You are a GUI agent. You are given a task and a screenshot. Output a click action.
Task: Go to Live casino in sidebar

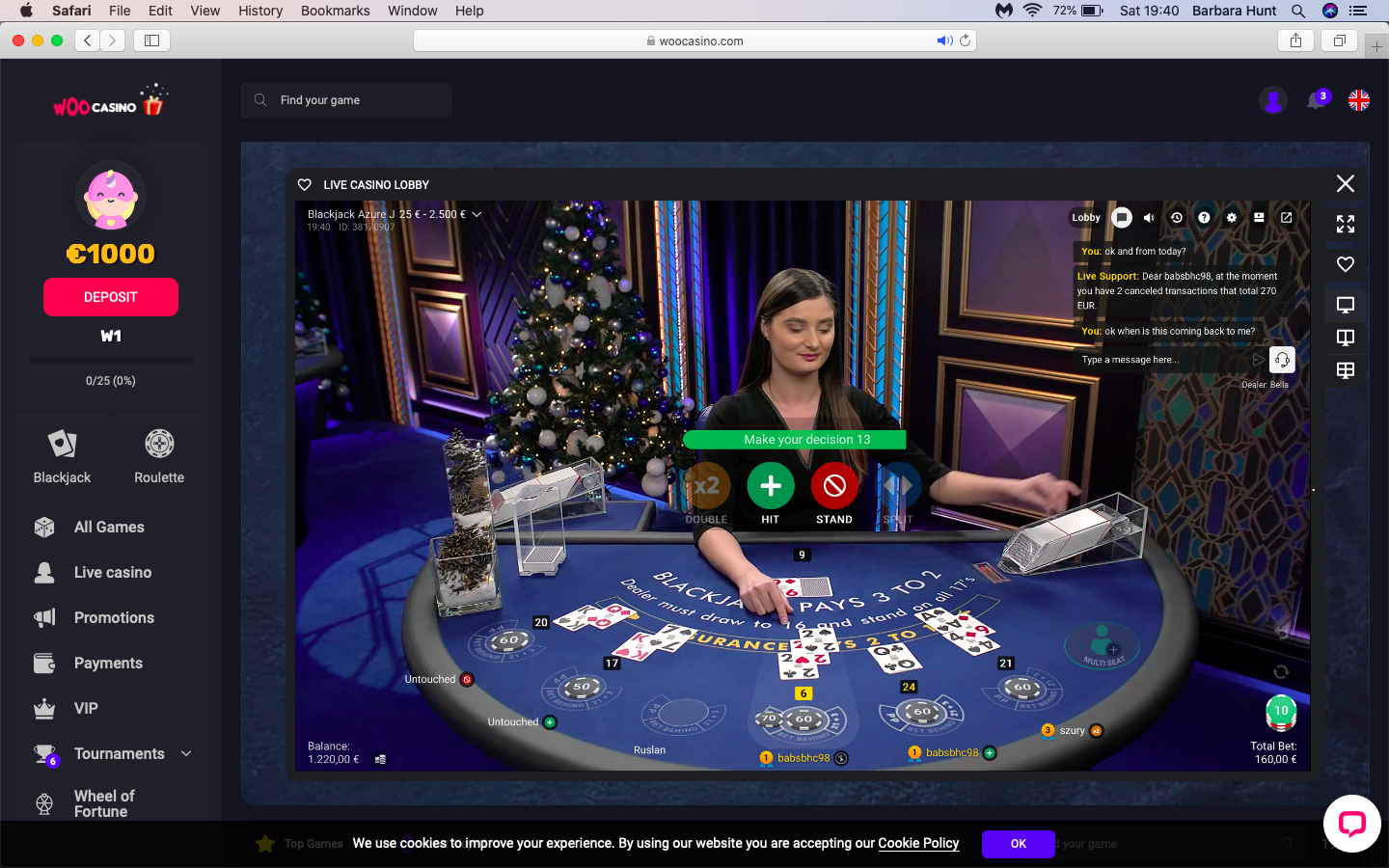(x=113, y=573)
